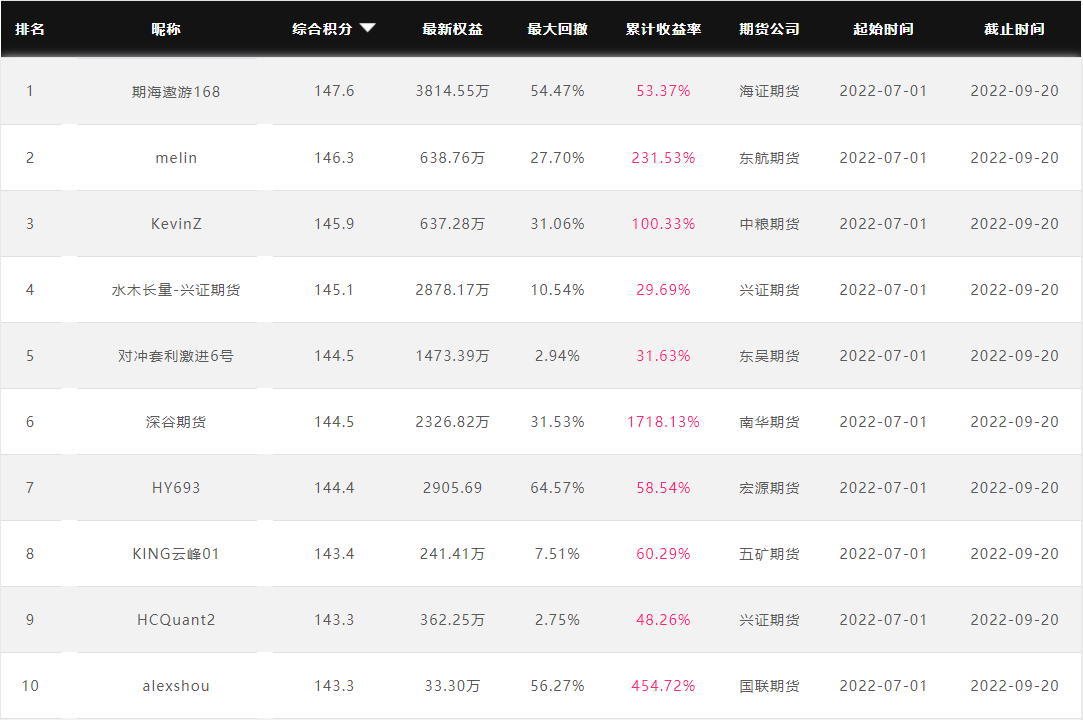This screenshot has height=720, width=1083.
Task: Click the 昵称 column header
Action: (x=166, y=29)
